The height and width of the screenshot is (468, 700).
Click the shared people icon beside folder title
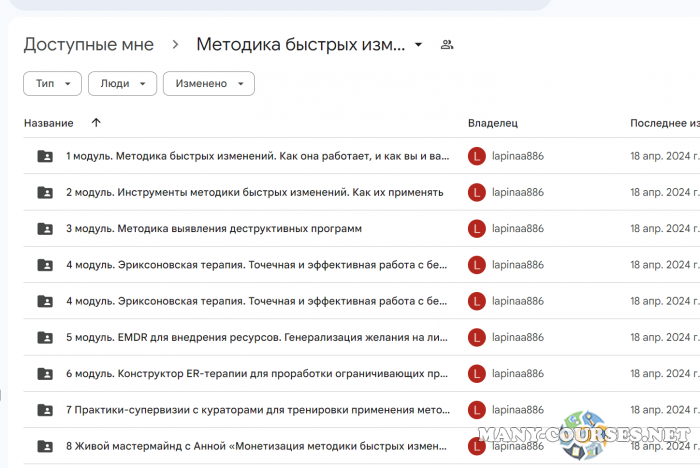(447, 44)
